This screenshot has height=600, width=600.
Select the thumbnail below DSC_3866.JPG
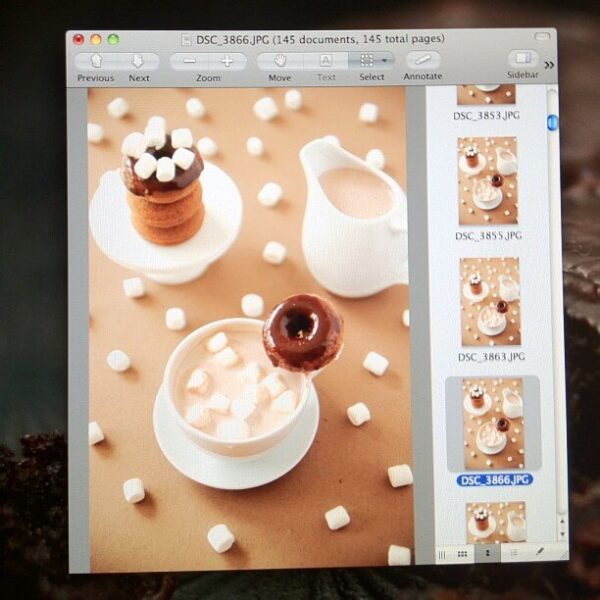tap(496, 521)
